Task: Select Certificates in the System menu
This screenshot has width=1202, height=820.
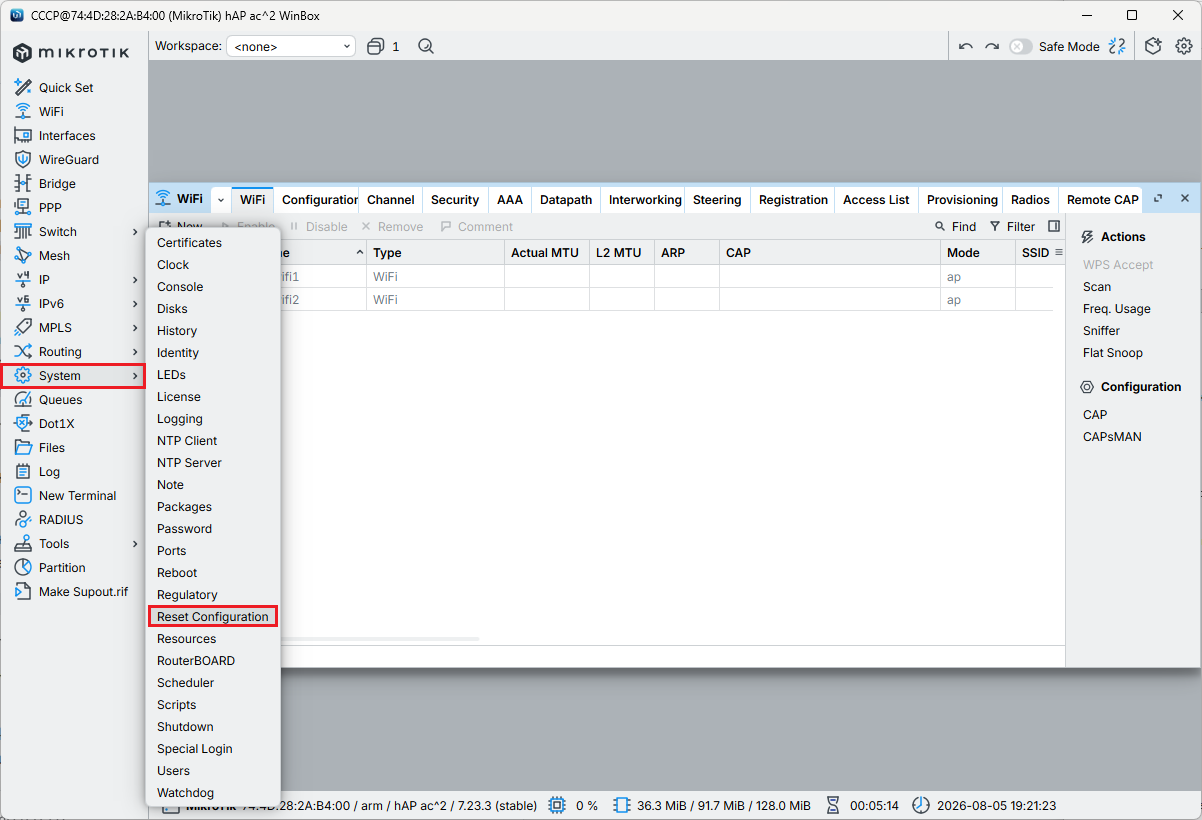Action: click(x=189, y=243)
